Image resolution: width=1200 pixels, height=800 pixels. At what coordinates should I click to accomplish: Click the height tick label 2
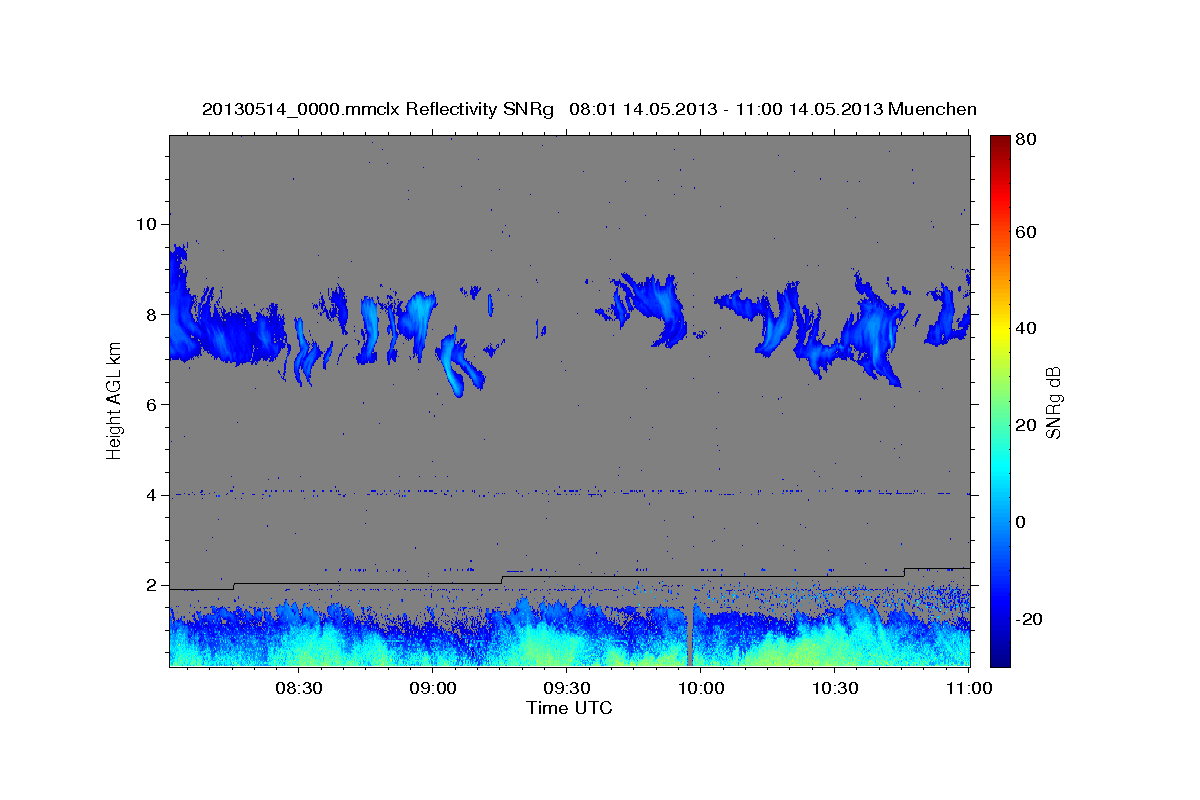pyautogui.click(x=152, y=585)
